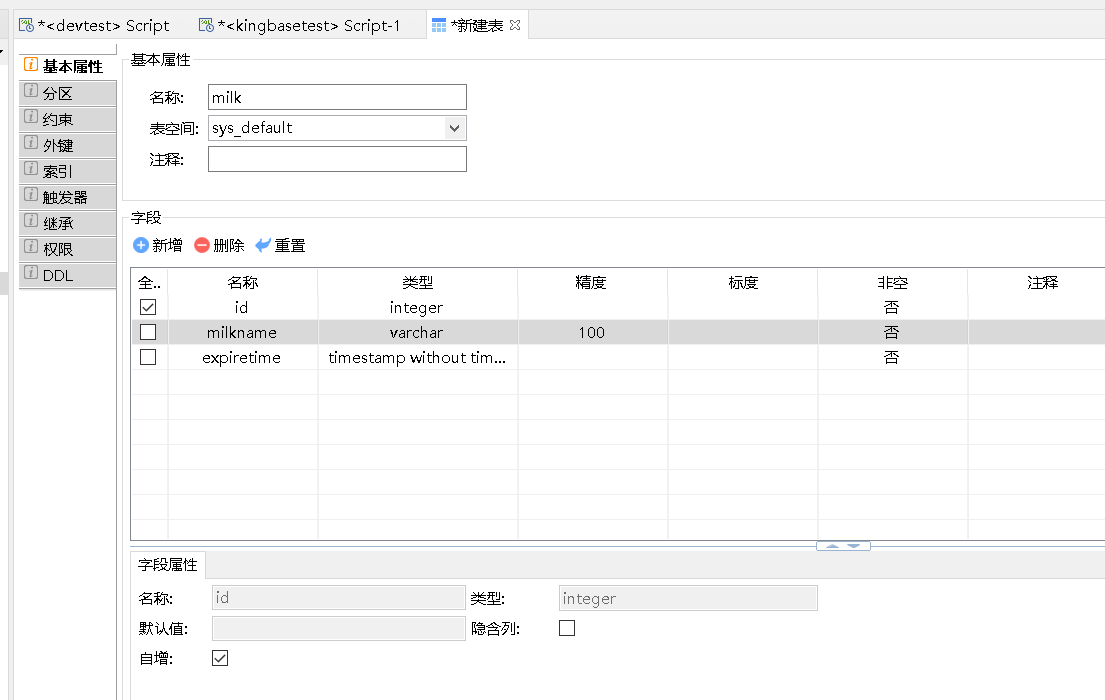Open the 约束 section icon
The image size is (1105, 700).
31,118
